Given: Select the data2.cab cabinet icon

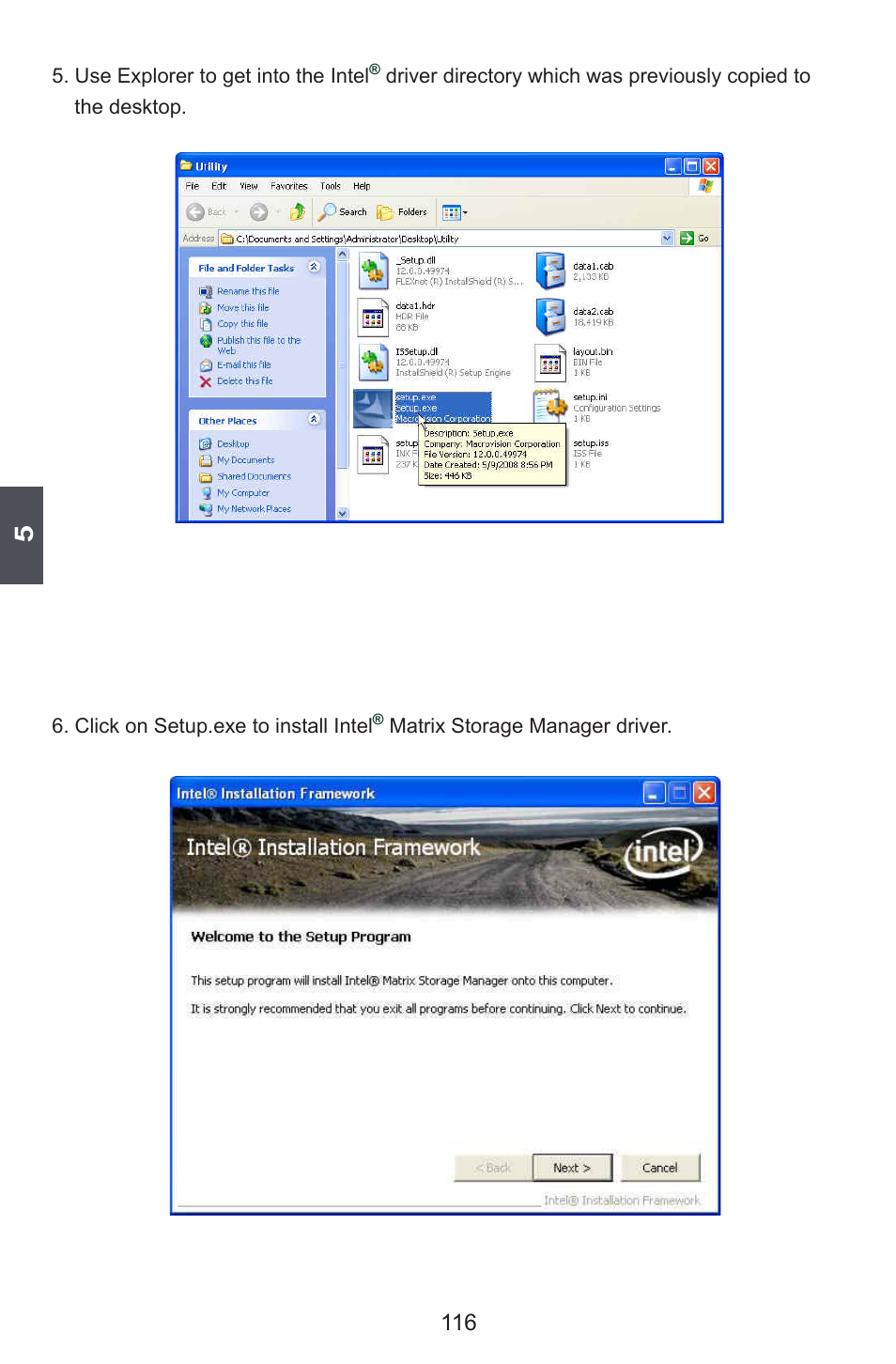Looking at the screenshot, I should (x=550, y=318).
